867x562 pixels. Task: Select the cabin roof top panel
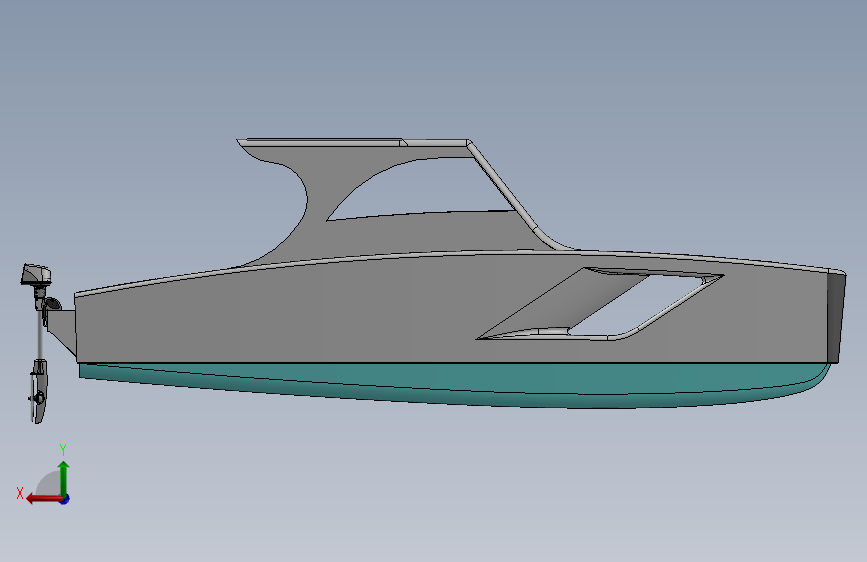pyautogui.click(x=354, y=143)
